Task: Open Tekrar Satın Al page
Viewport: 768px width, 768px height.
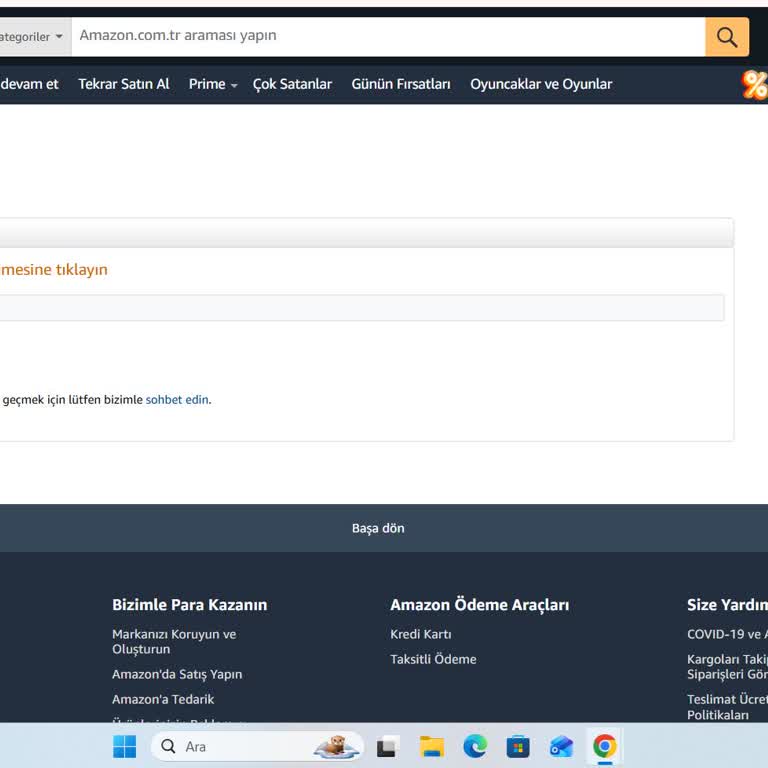Action: coord(124,84)
